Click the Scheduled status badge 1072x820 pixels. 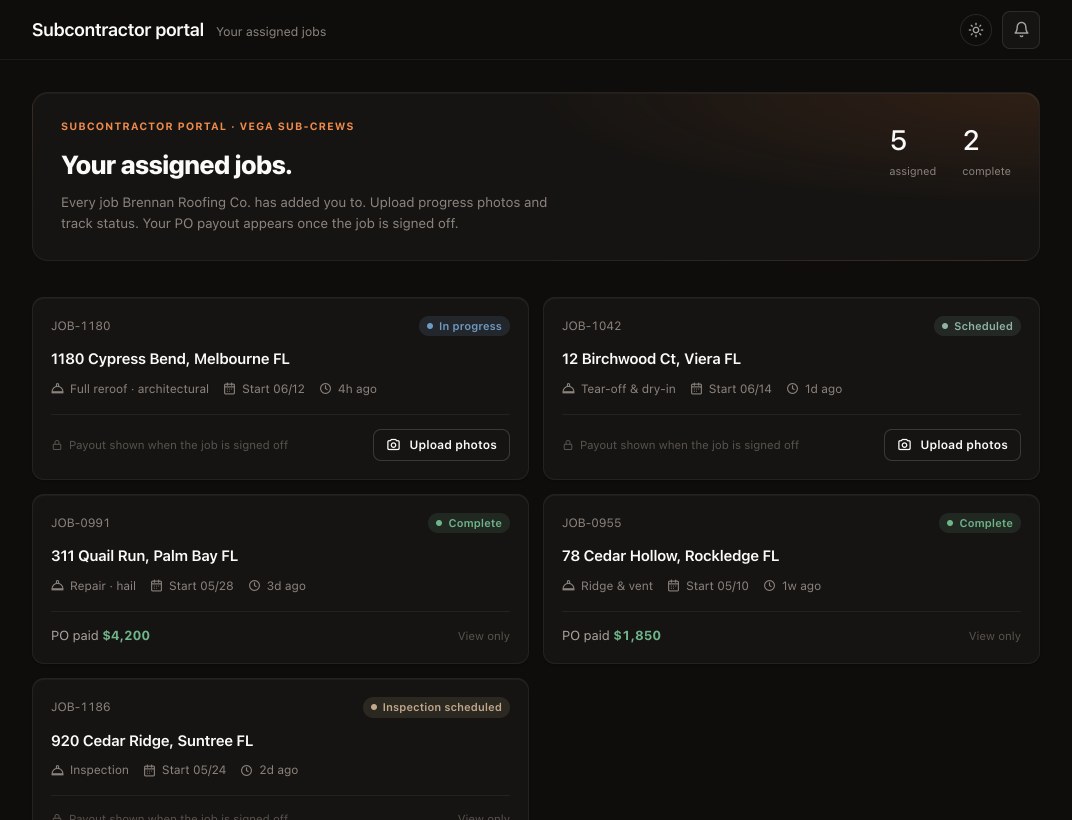[x=977, y=326]
